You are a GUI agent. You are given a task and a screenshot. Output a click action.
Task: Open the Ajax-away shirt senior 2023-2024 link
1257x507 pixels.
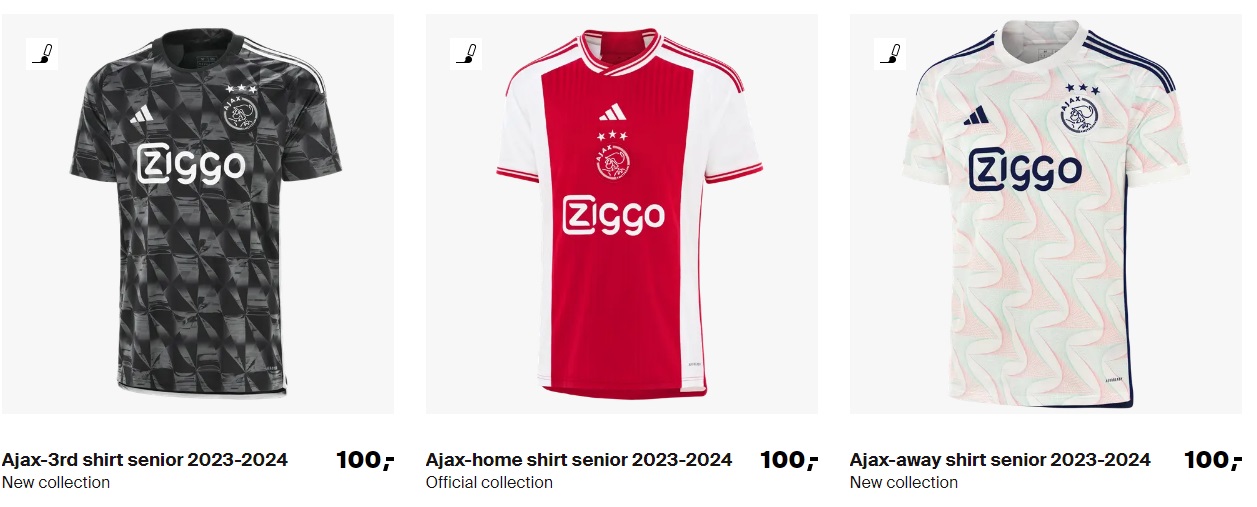click(x=1000, y=460)
